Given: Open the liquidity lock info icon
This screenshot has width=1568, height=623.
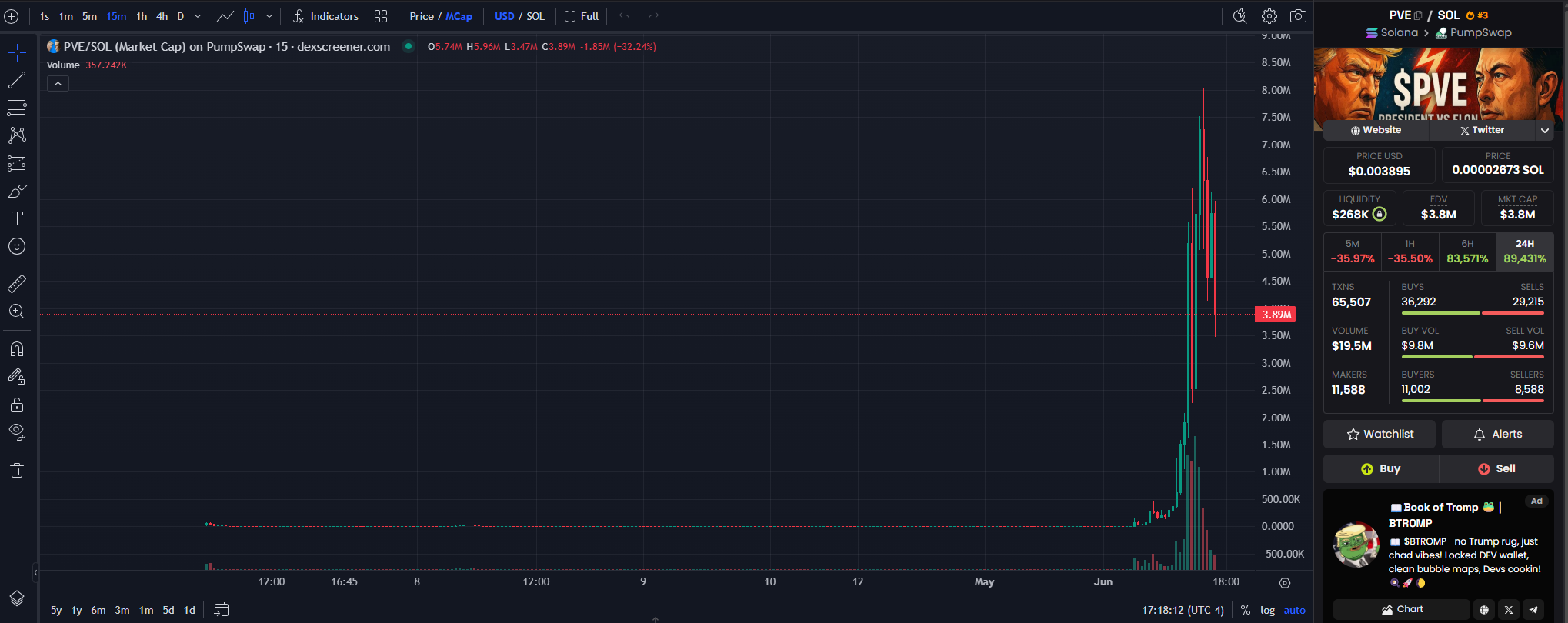Looking at the screenshot, I should click(1380, 215).
